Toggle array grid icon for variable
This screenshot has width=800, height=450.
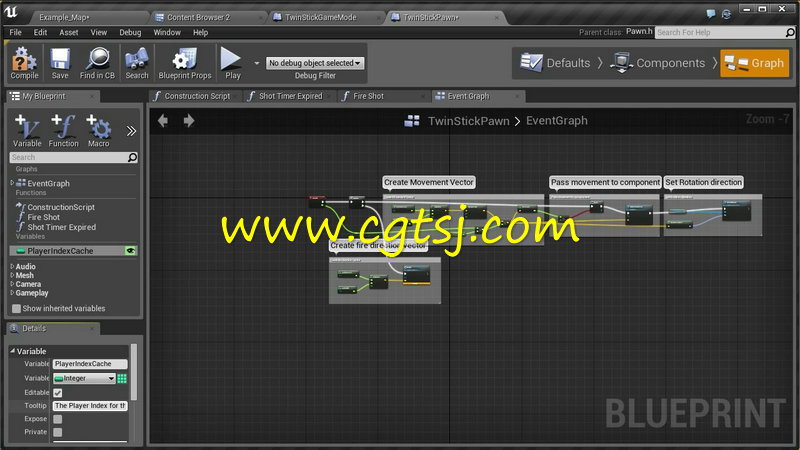click(122, 378)
